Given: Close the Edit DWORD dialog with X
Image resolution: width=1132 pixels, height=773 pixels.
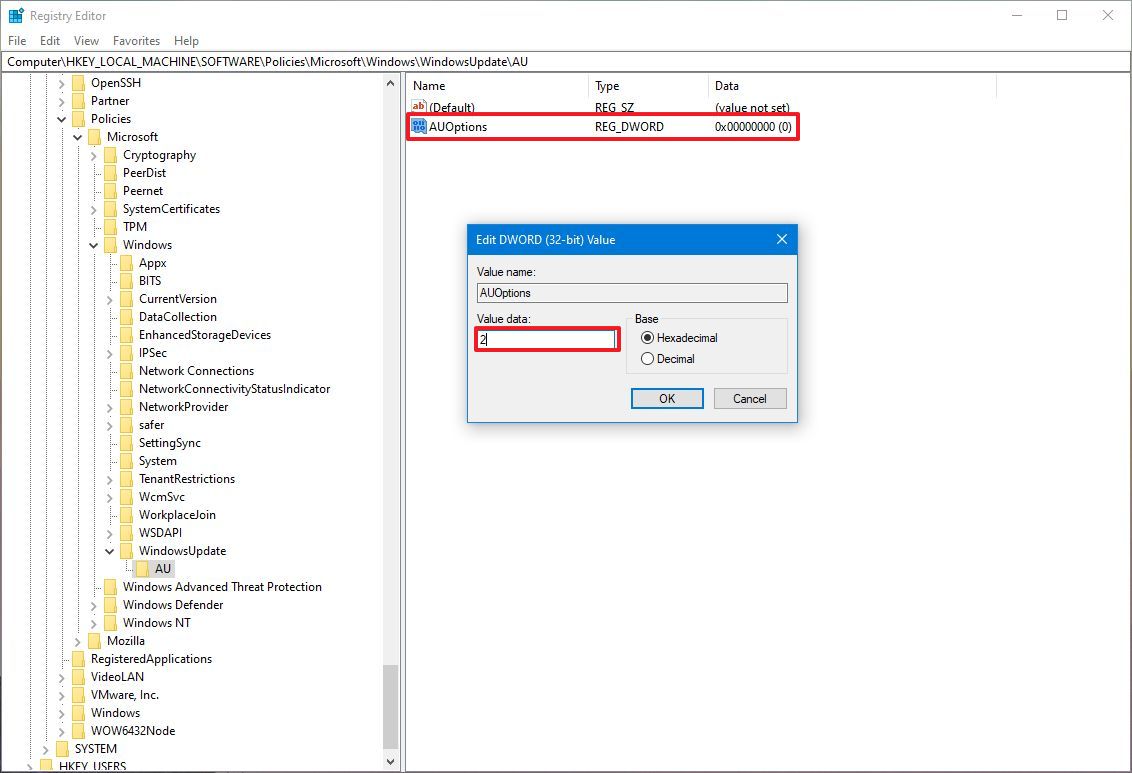Looking at the screenshot, I should [782, 239].
